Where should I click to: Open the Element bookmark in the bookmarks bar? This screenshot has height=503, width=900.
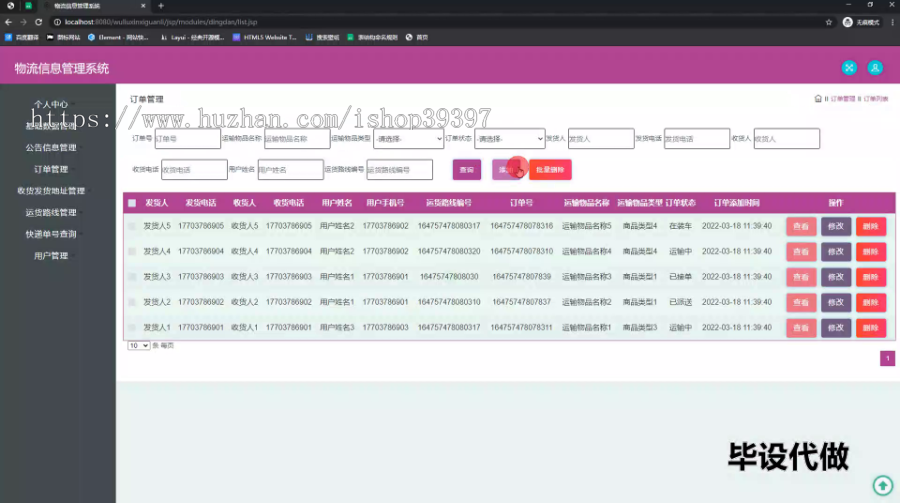(x=118, y=37)
